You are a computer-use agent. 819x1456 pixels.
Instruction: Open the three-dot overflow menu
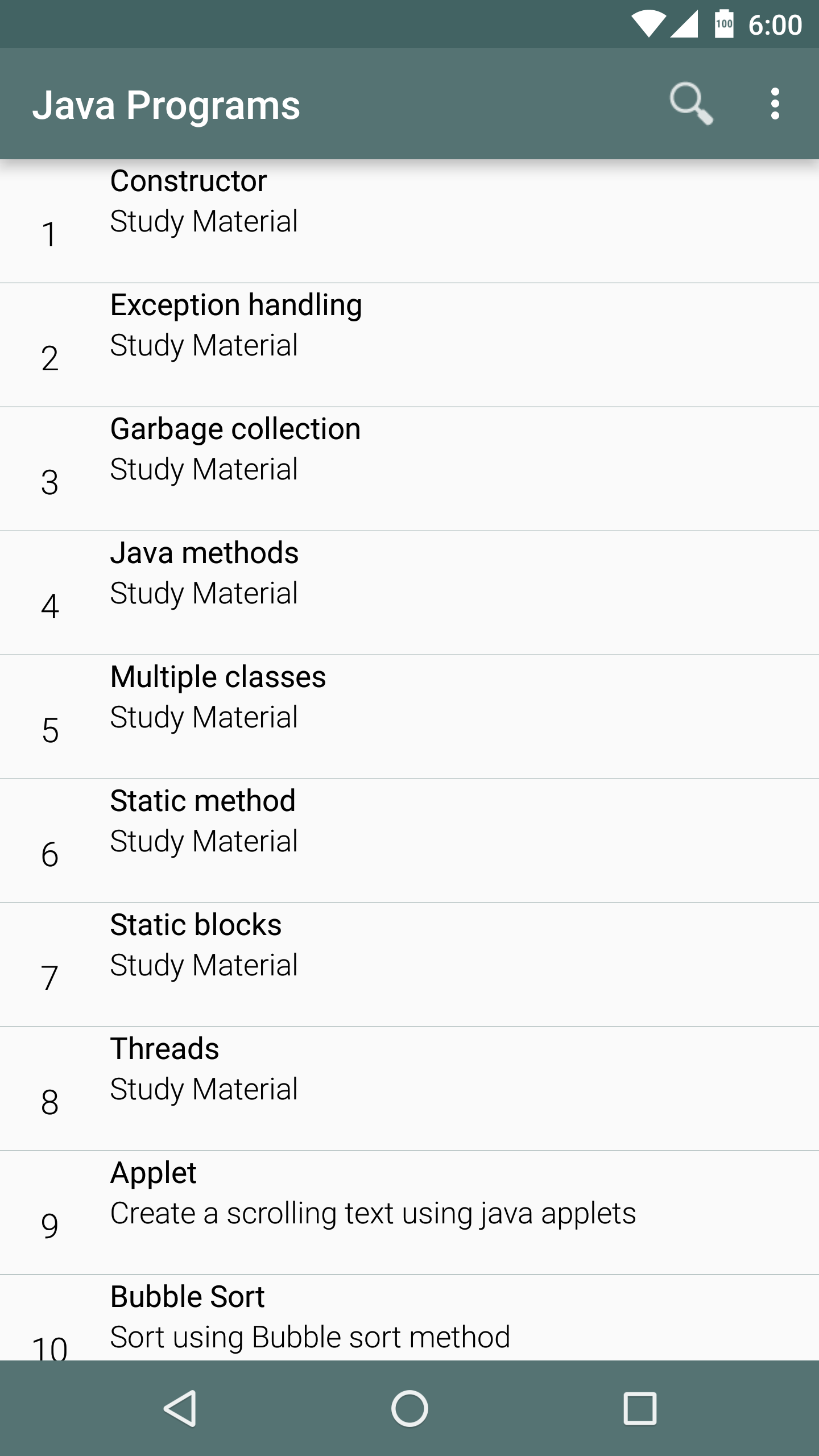(x=775, y=104)
